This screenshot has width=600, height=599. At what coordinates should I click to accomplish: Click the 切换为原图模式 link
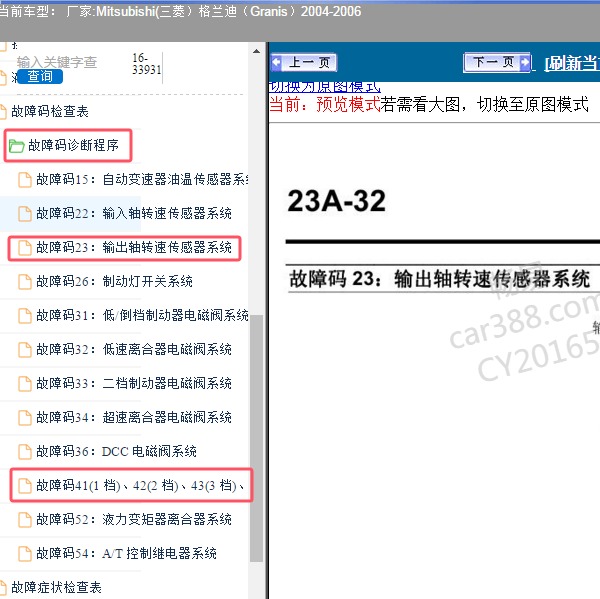click(324, 87)
